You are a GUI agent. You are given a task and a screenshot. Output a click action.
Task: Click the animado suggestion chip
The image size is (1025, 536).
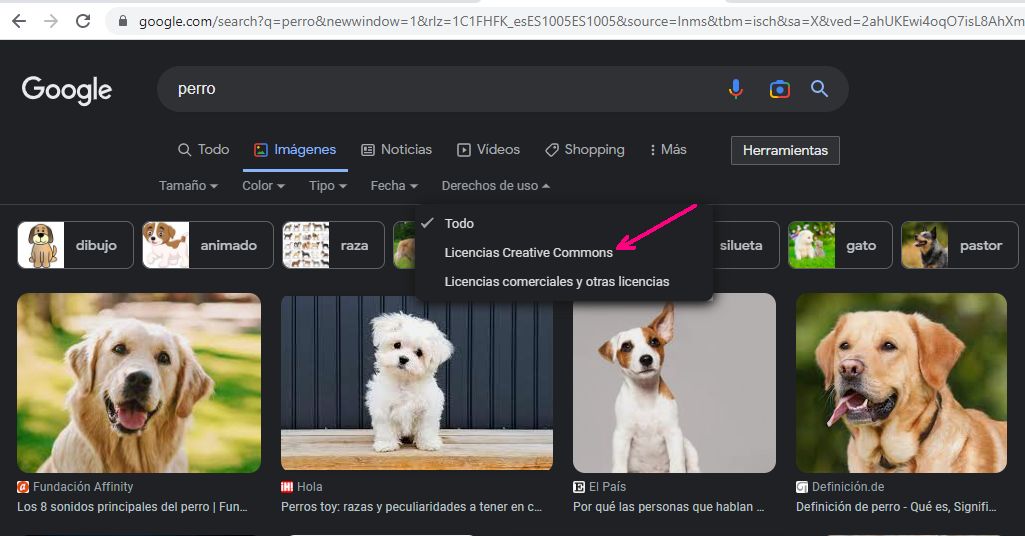208,245
